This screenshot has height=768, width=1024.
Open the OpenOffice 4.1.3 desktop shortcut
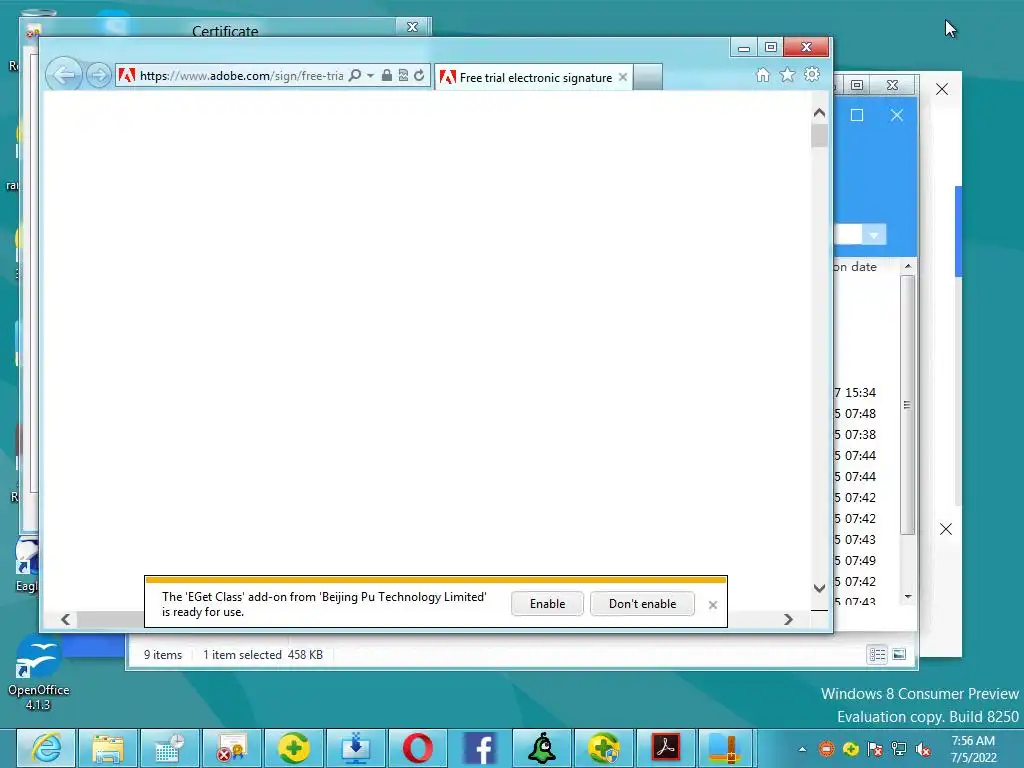coord(39,673)
